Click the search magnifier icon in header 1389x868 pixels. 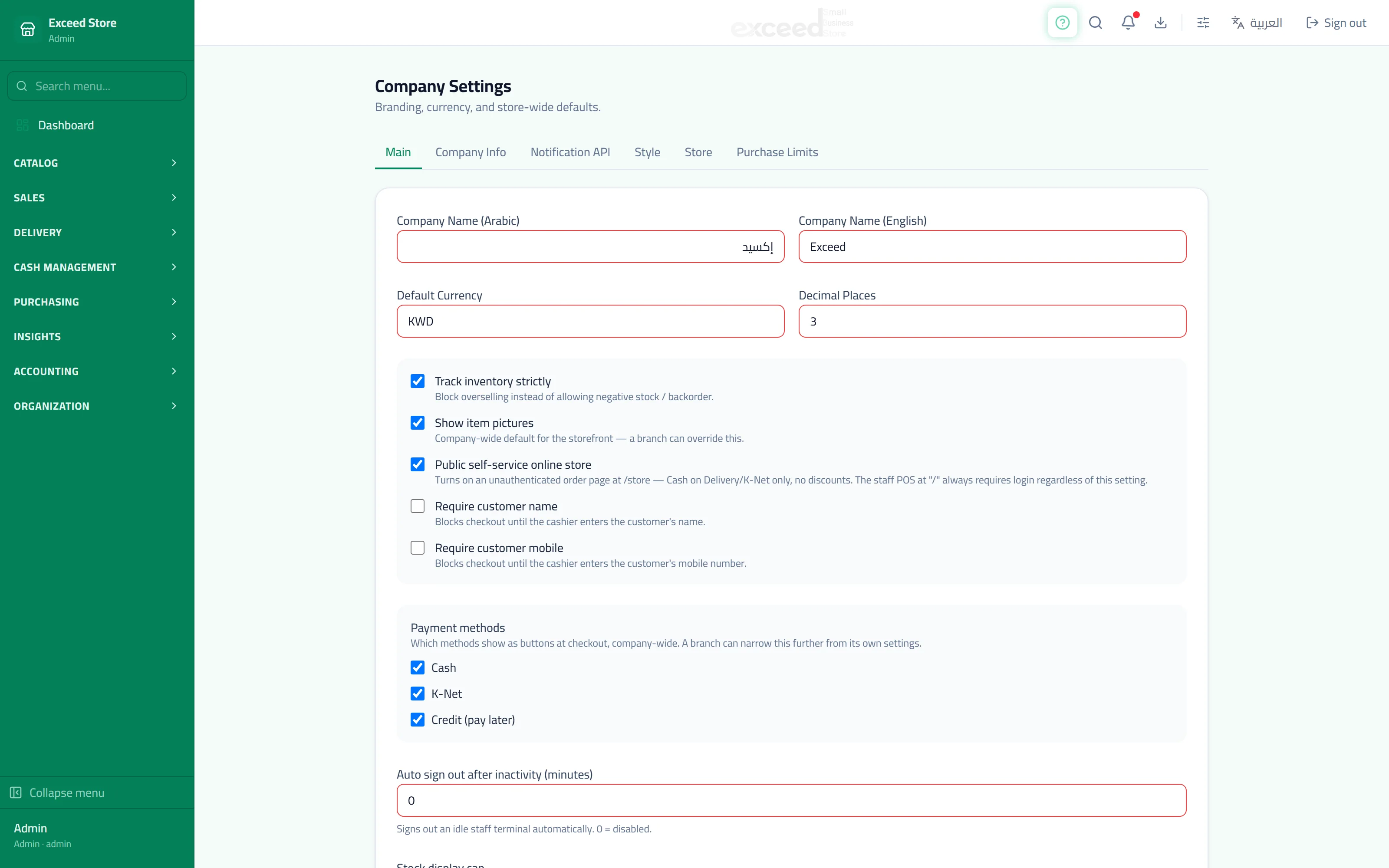click(x=1095, y=23)
